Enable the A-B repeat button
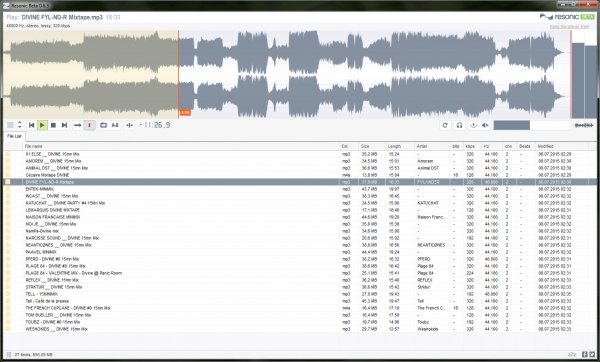 tap(115, 125)
